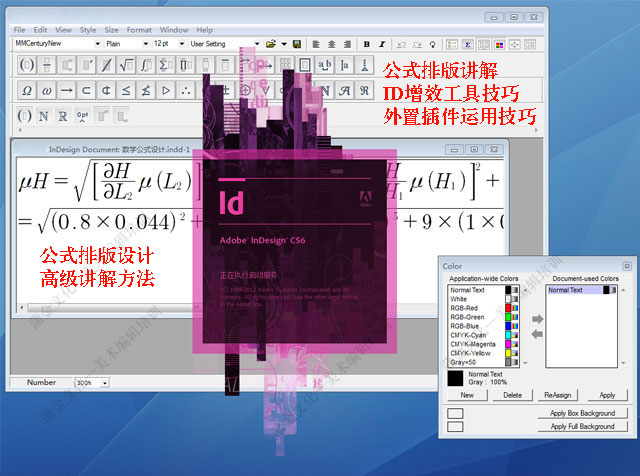
Task: Open the View menu
Action: pos(63,30)
